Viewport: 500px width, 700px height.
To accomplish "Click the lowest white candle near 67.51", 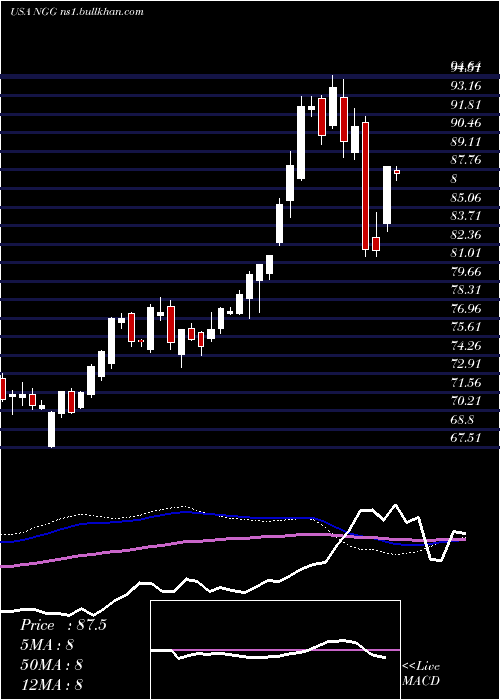I will tap(52, 429).
